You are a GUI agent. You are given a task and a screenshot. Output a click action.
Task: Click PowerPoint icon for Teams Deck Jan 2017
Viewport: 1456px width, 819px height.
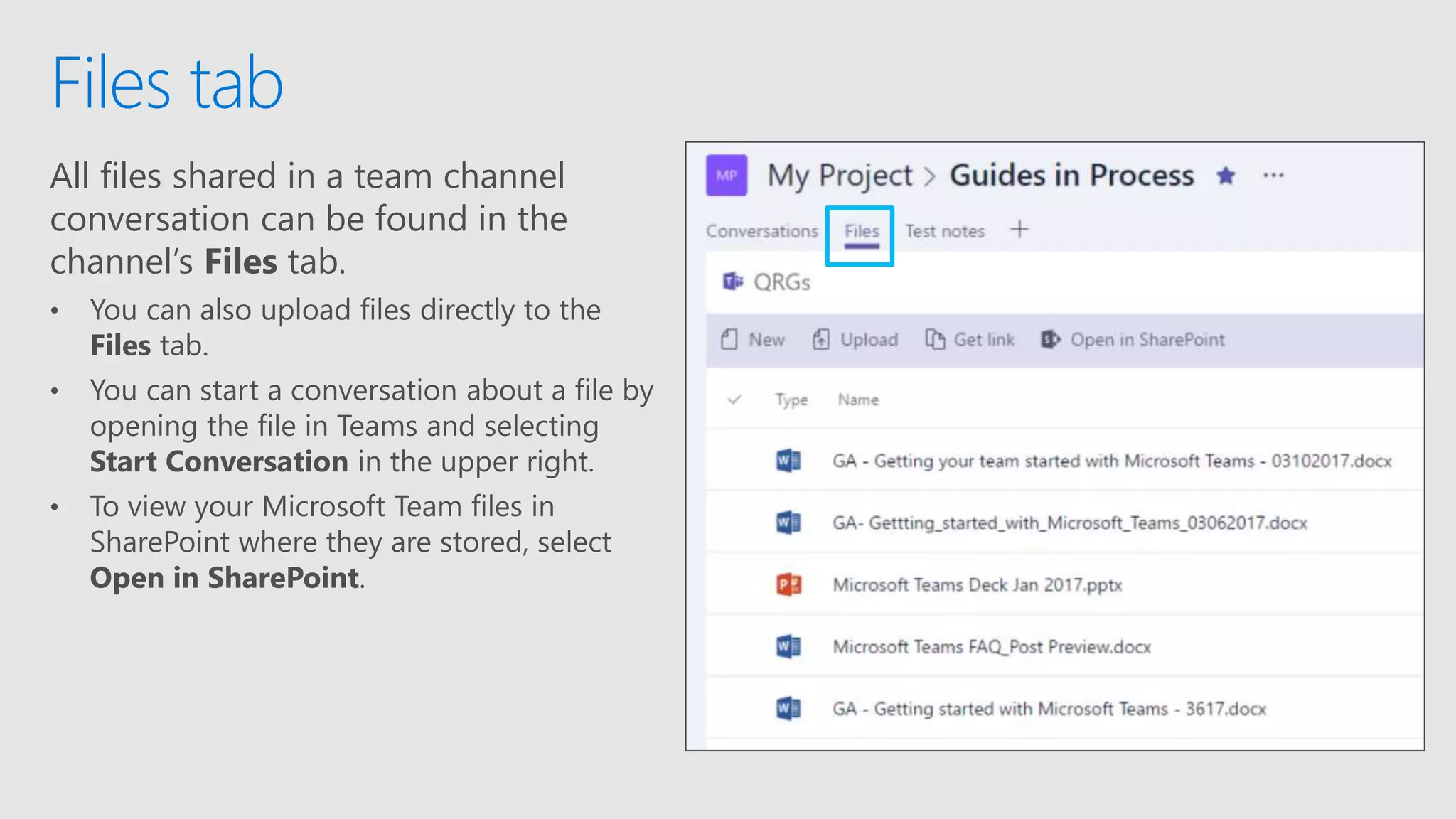[x=788, y=584]
